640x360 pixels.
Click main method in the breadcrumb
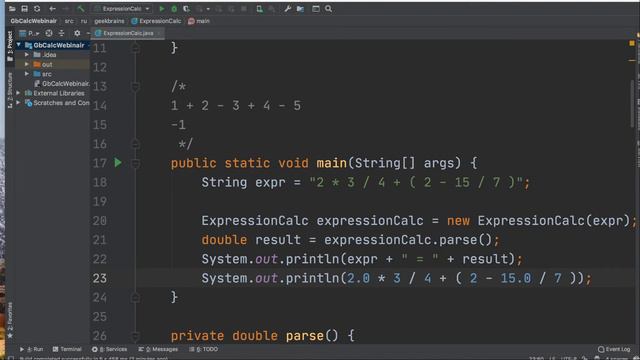[199, 21]
